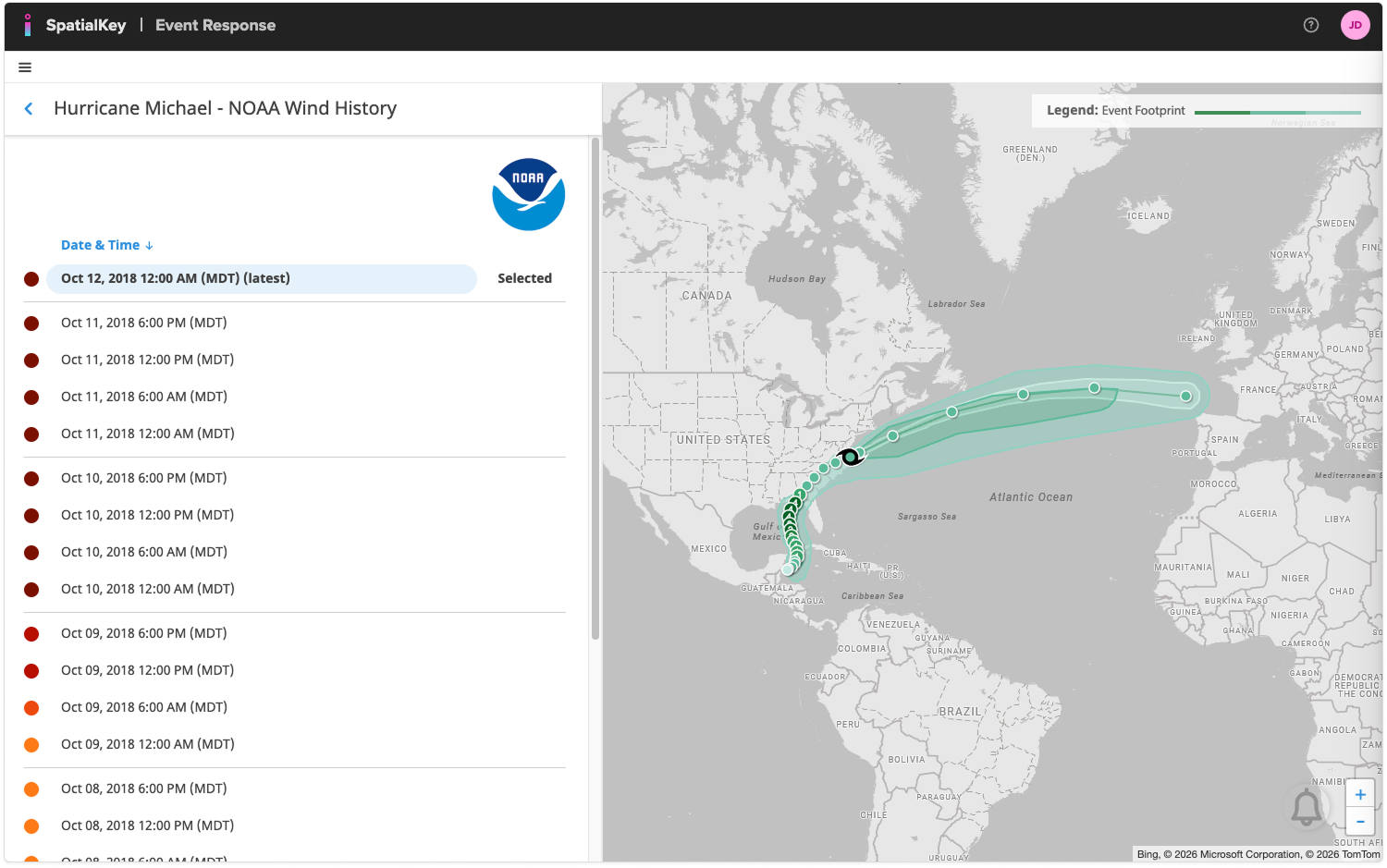
Task: Click the SpatialKey brand logo
Action: pyautogui.click(x=76, y=25)
